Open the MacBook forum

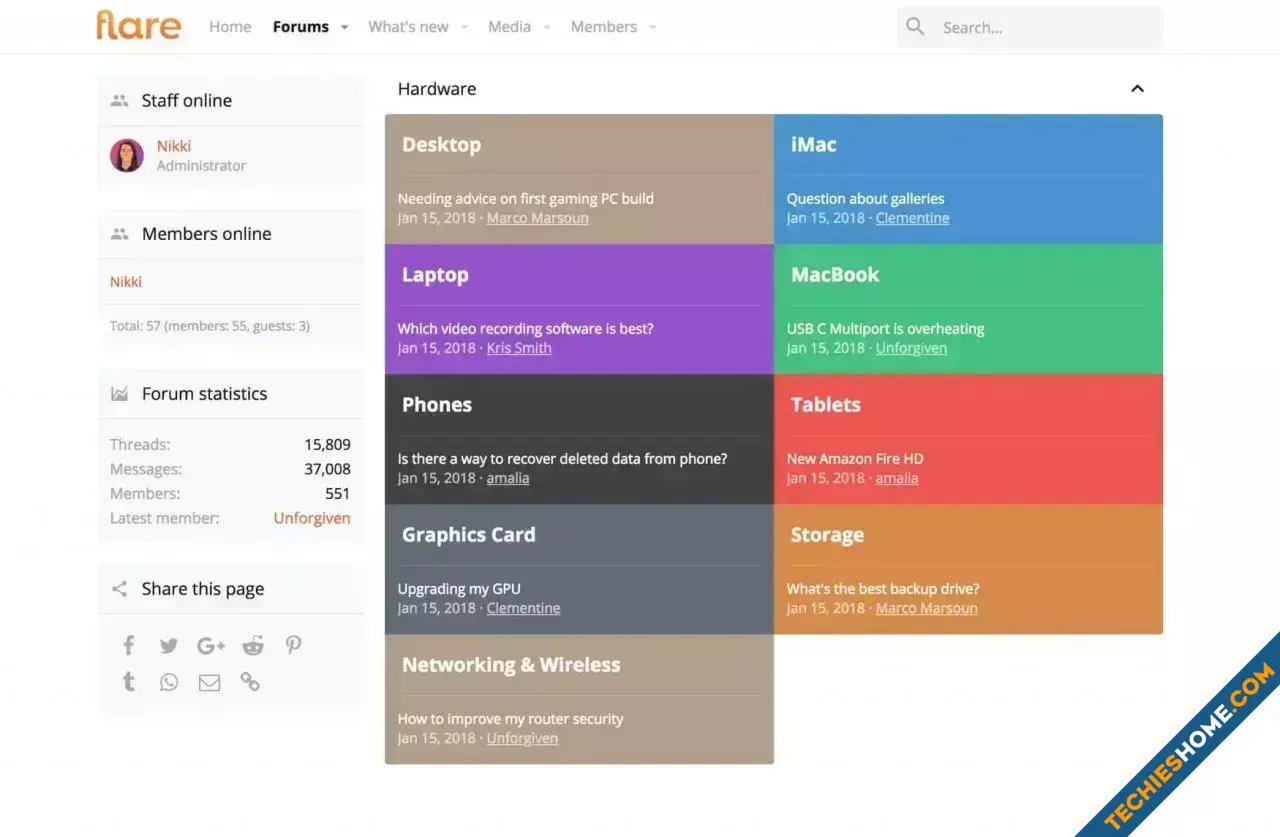click(x=835, y=275)
